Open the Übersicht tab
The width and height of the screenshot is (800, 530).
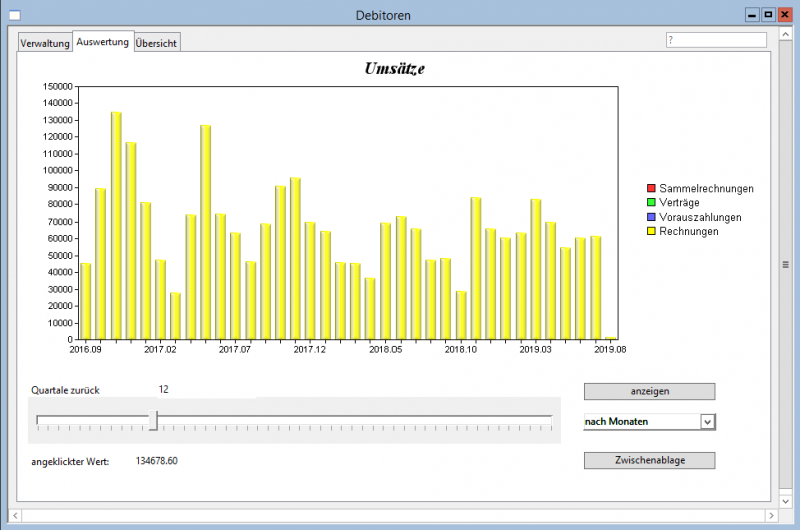(157, 43)
